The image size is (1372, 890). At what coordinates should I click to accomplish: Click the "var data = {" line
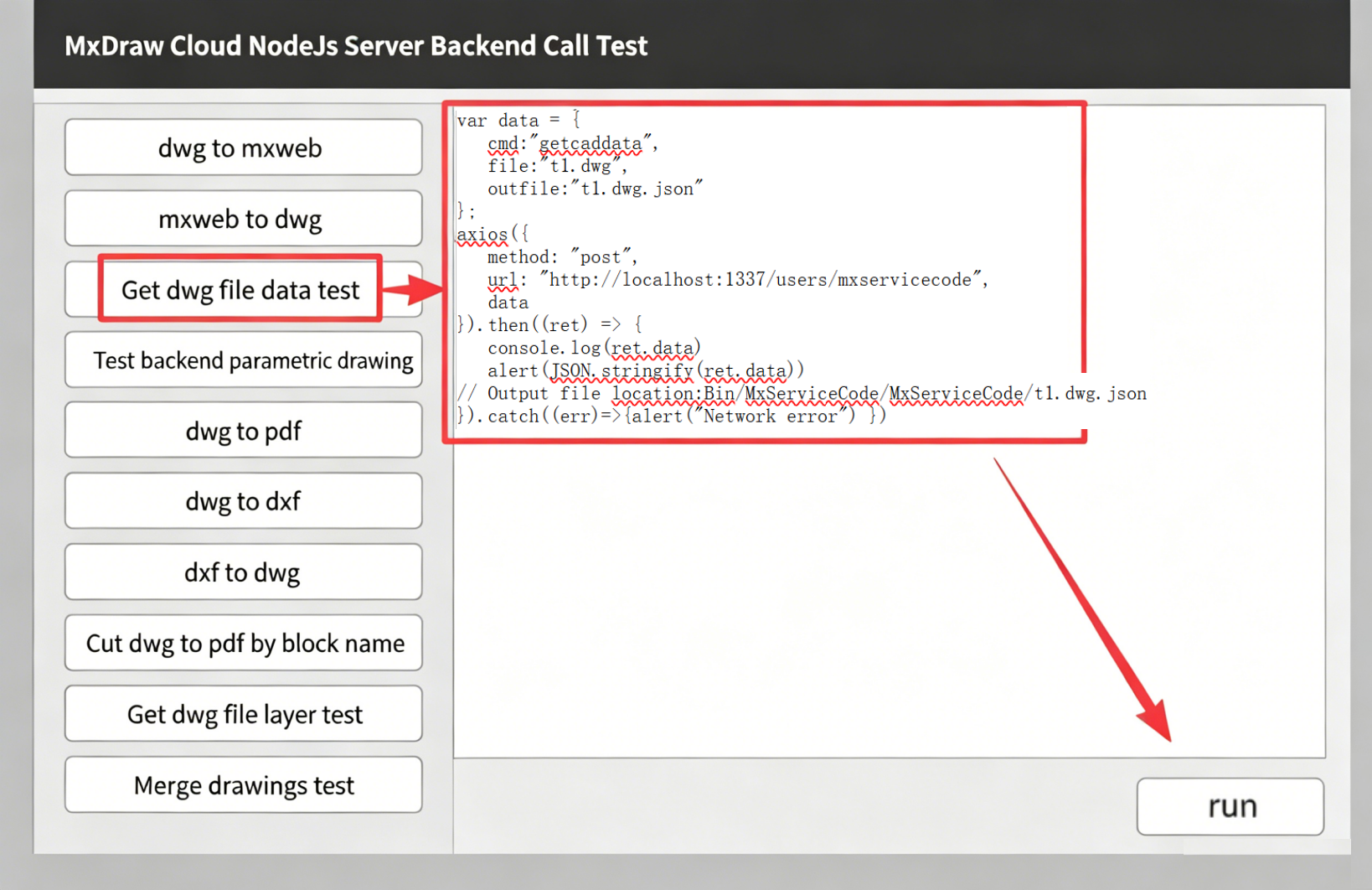point(518,121)
